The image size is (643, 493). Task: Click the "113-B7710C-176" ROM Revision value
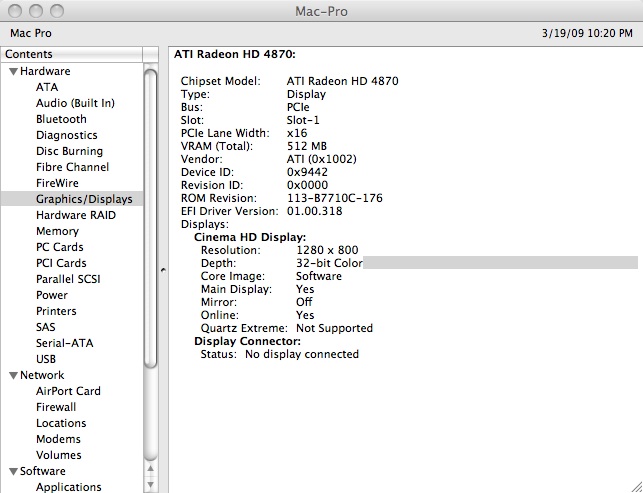point(335,199)
